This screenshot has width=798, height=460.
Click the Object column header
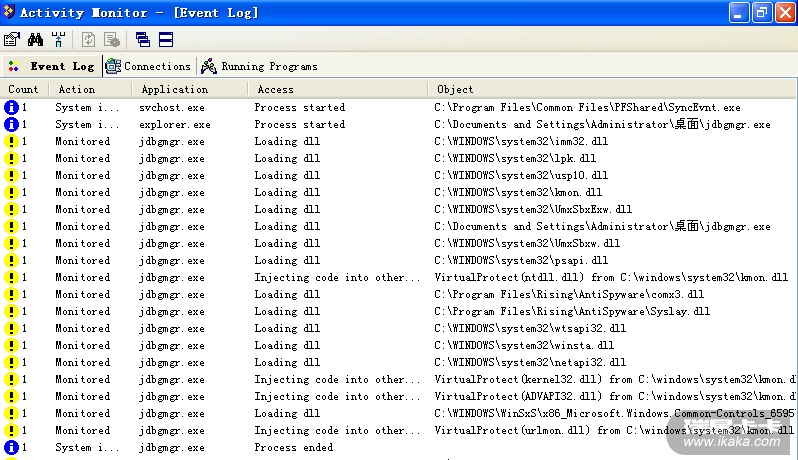(456, 90)
